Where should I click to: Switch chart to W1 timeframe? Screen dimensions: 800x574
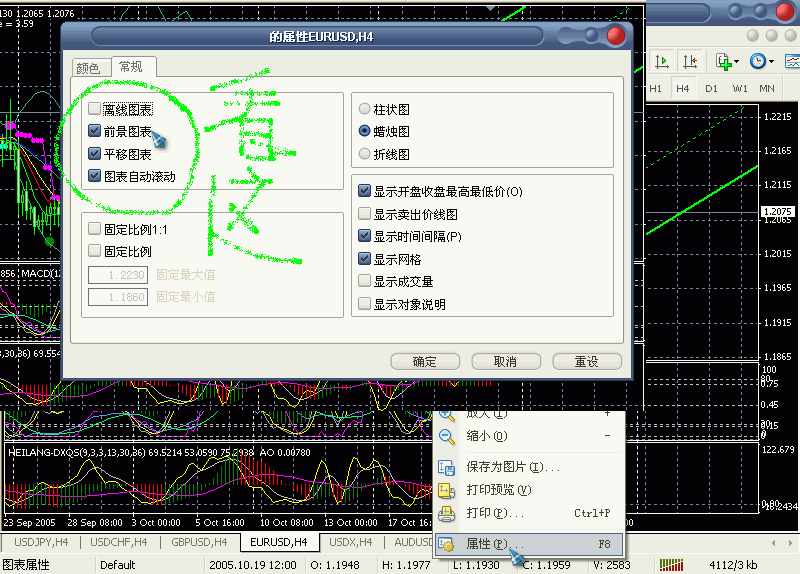pos(740,89)
